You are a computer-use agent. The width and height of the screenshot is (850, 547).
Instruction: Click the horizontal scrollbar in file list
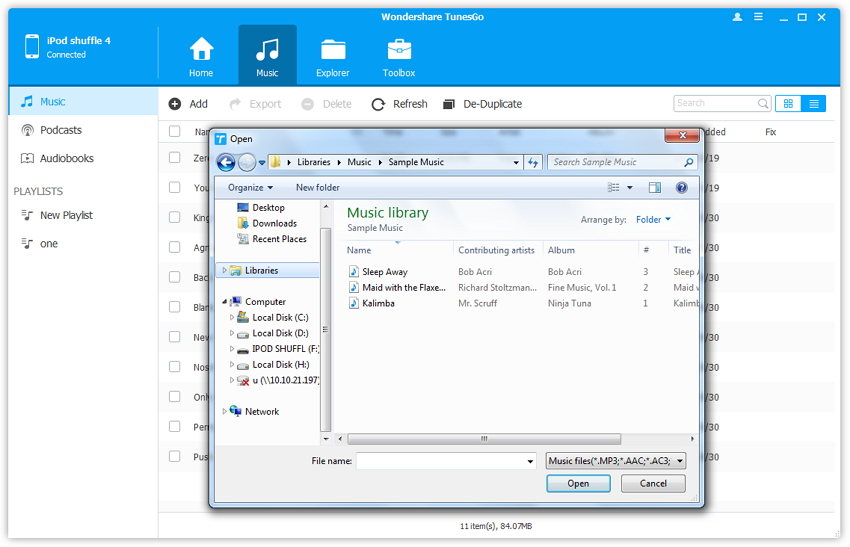click(x=484, y=439)
